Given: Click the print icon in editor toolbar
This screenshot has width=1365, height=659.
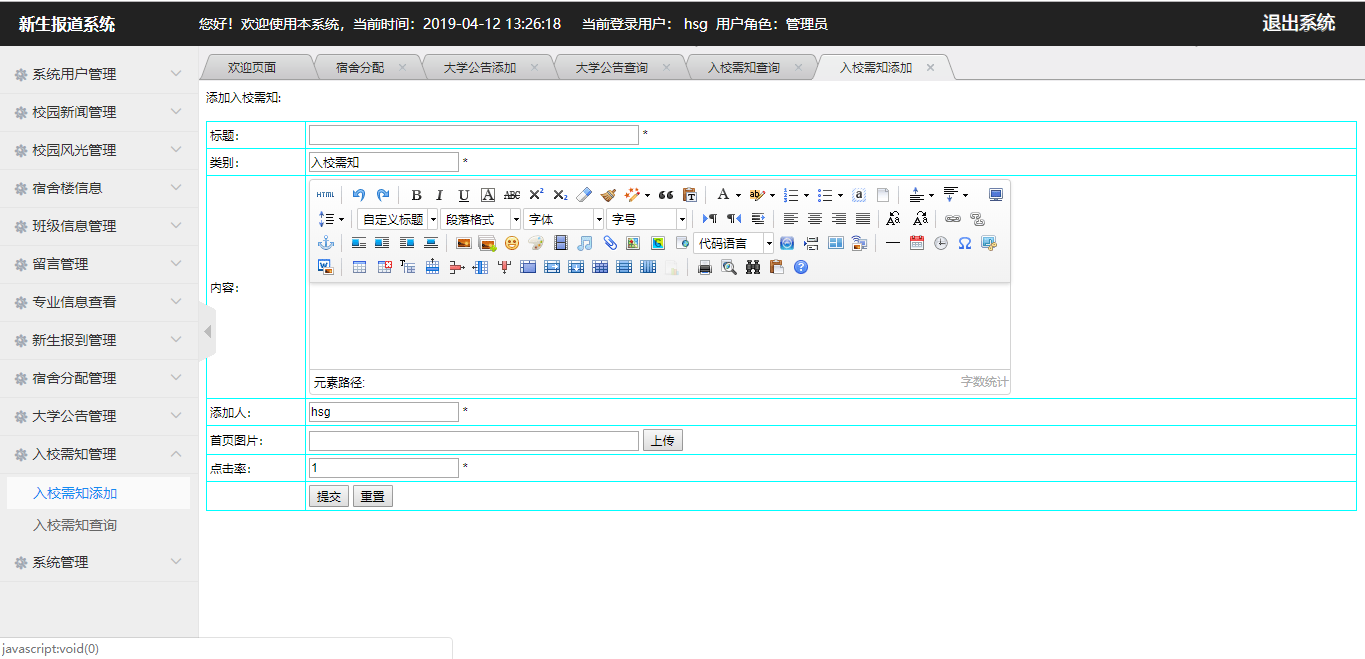Looking at the screenshot, I should (x=705, y=267).
